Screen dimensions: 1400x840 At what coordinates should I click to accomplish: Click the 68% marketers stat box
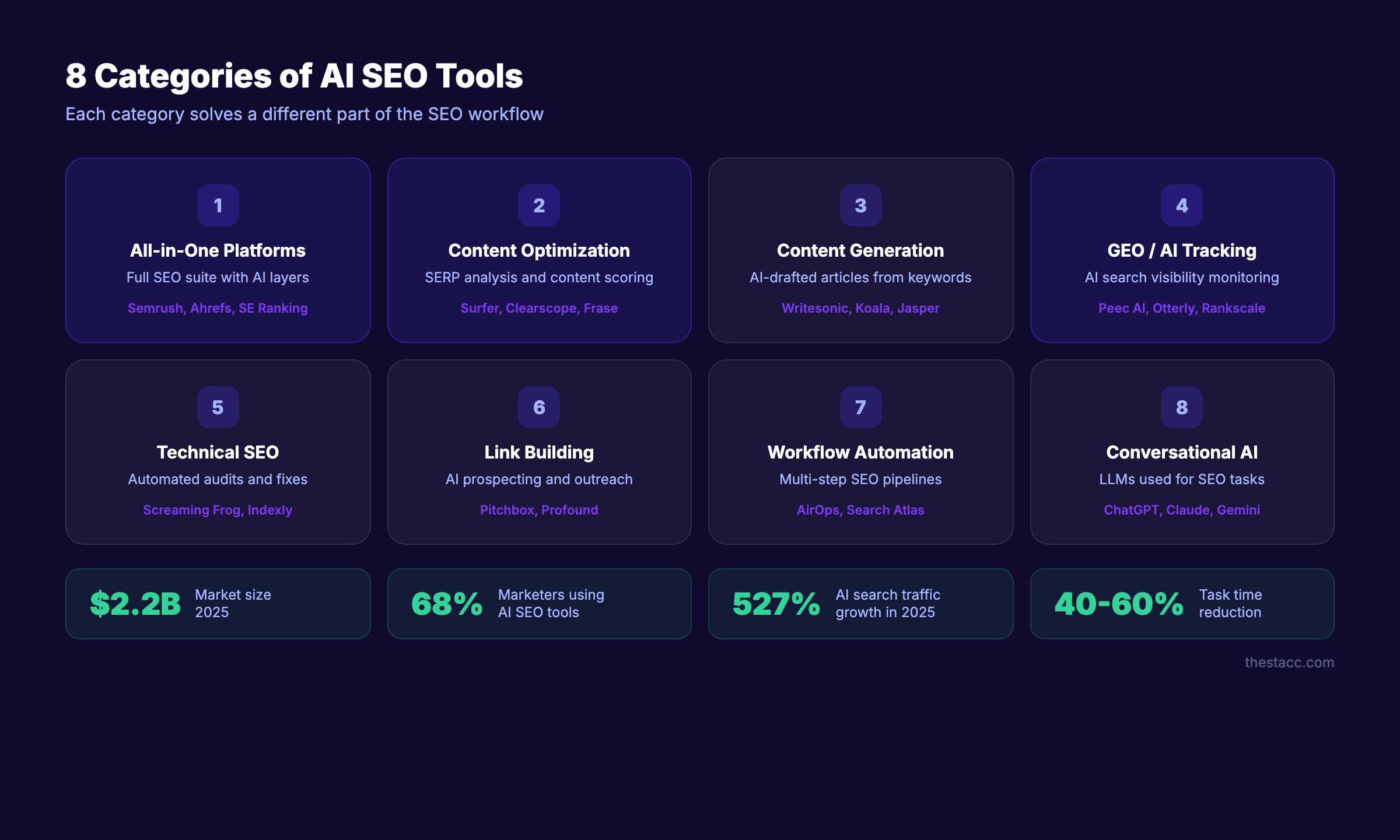tap(539, 603)
